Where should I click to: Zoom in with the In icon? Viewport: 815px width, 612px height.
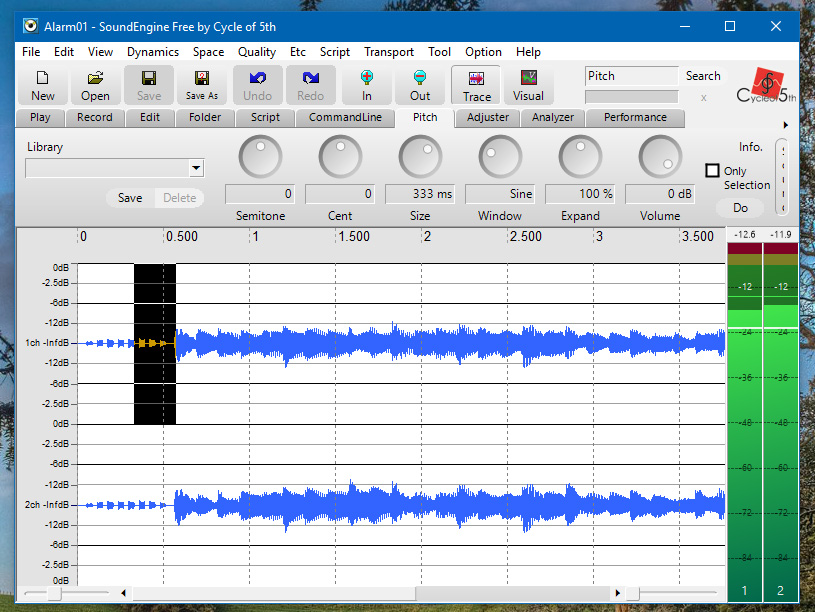(367, 85)
